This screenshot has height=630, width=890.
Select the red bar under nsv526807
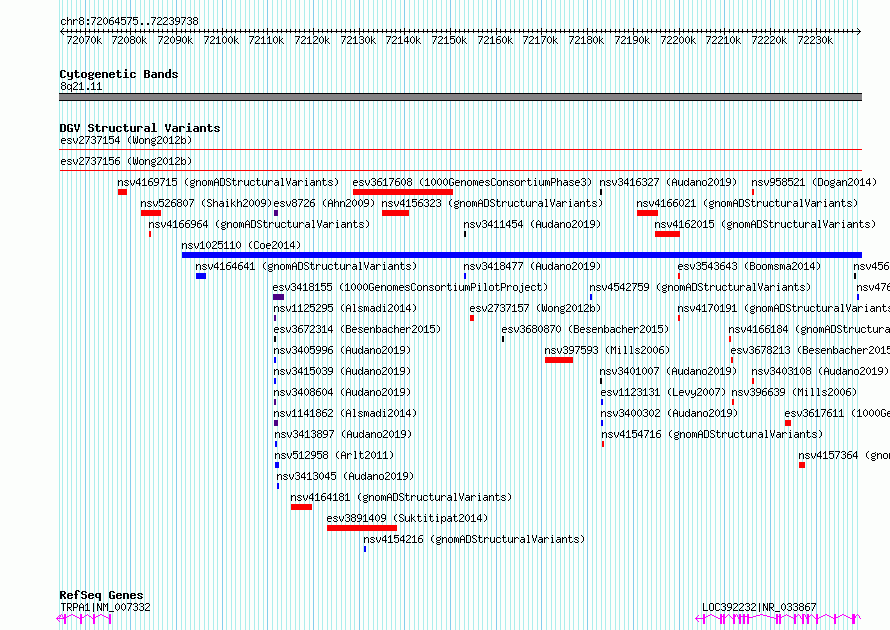point(151,213)
